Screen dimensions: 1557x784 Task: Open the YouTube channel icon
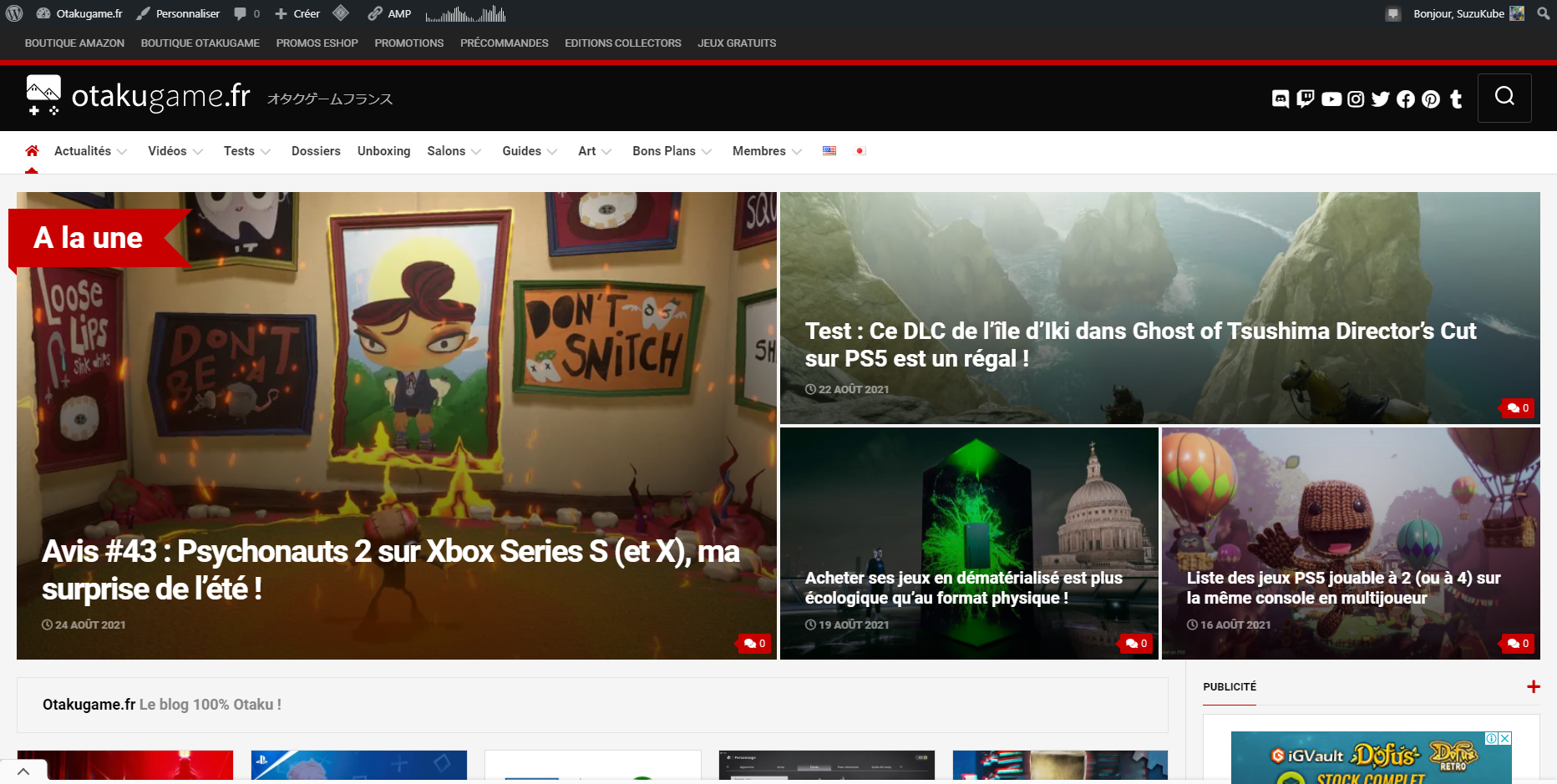point(1331,99)
